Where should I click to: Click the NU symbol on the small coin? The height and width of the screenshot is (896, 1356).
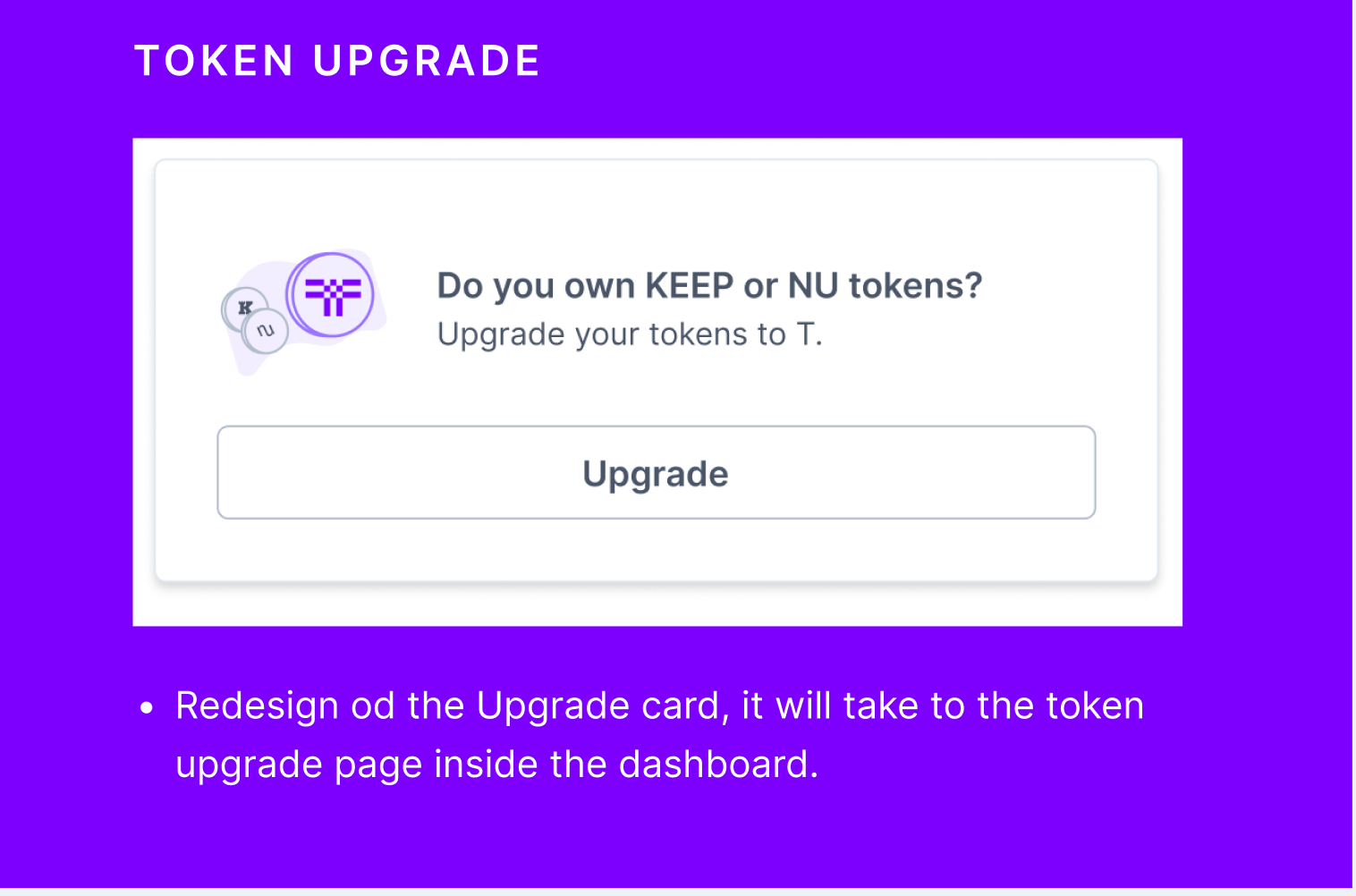pyautogui.click(x=264, y=331)
